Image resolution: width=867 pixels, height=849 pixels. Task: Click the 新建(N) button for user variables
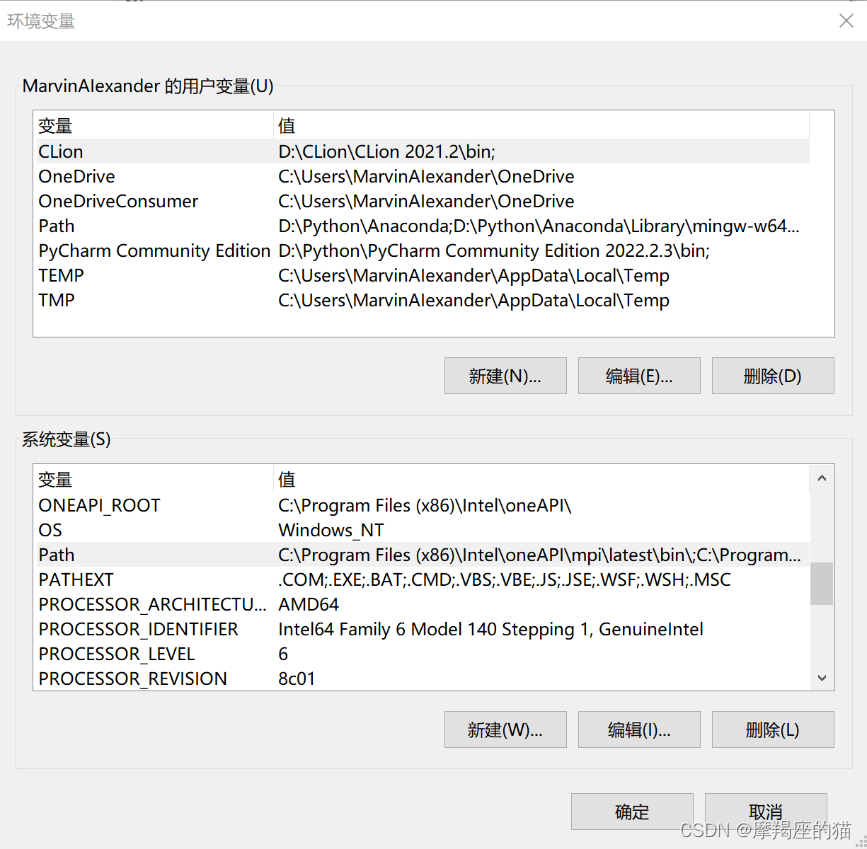(505, 375)
